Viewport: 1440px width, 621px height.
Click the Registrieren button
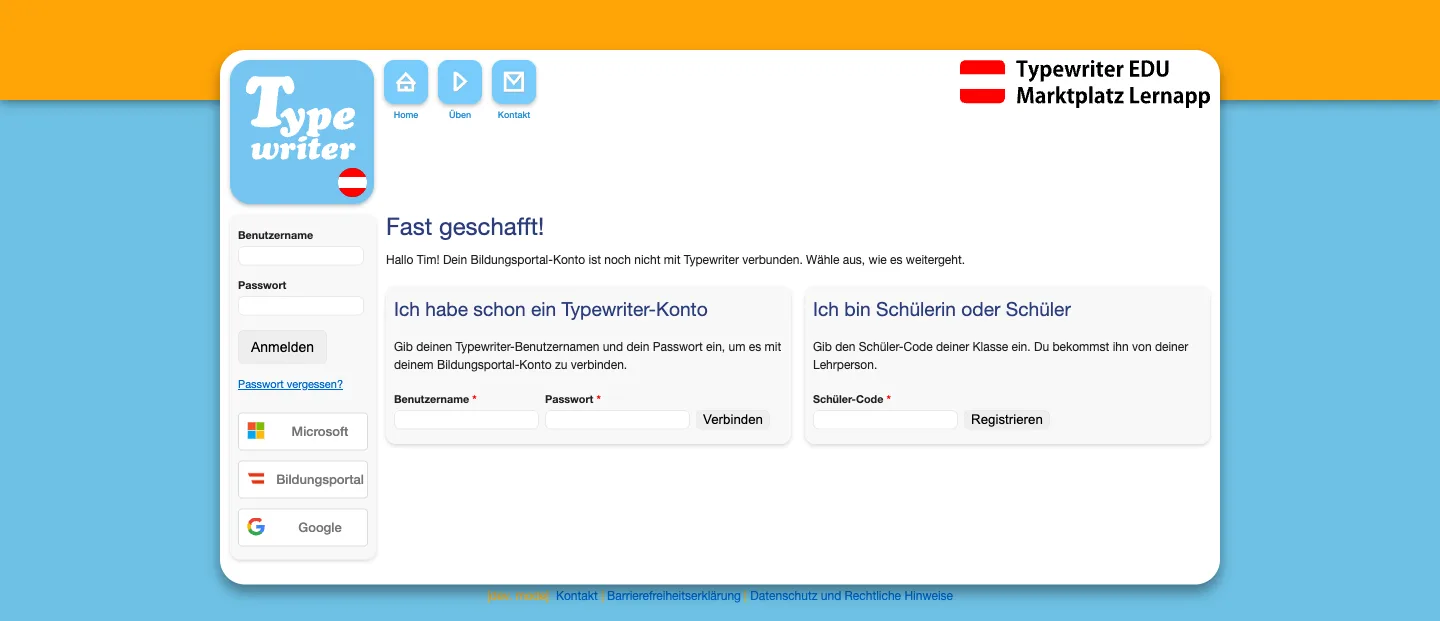[1007, 420]
